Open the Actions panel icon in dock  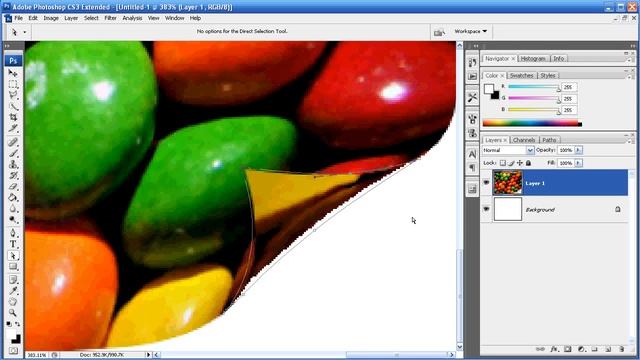472,76
